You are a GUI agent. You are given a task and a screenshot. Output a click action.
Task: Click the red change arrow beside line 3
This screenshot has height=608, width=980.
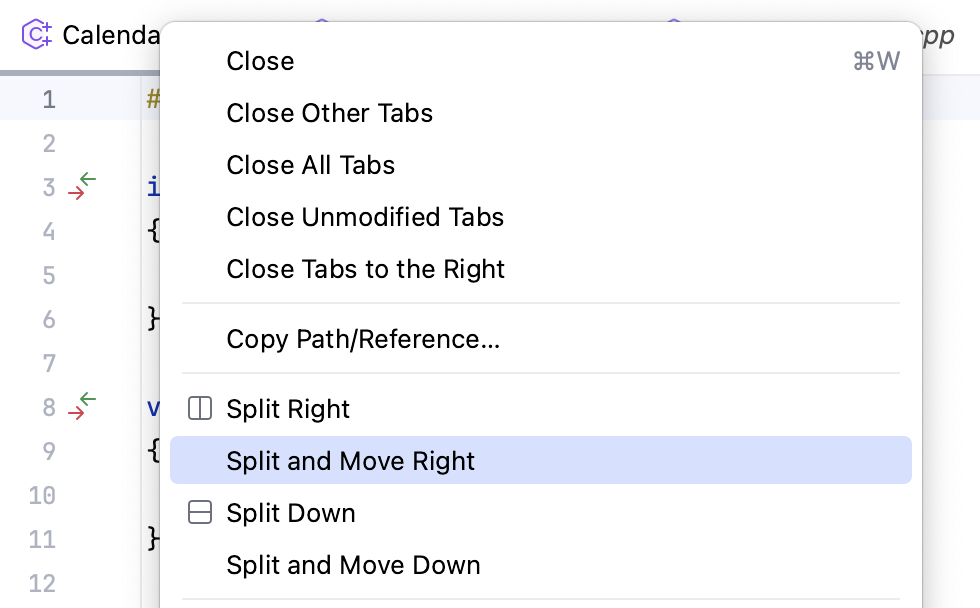pyautogui.click(x=78, y=194)
